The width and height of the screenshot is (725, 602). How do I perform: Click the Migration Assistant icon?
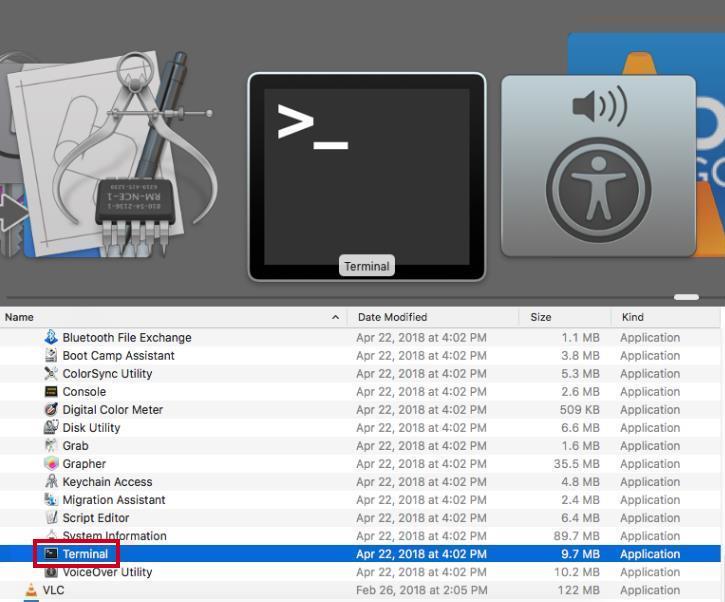click(51, 499)
